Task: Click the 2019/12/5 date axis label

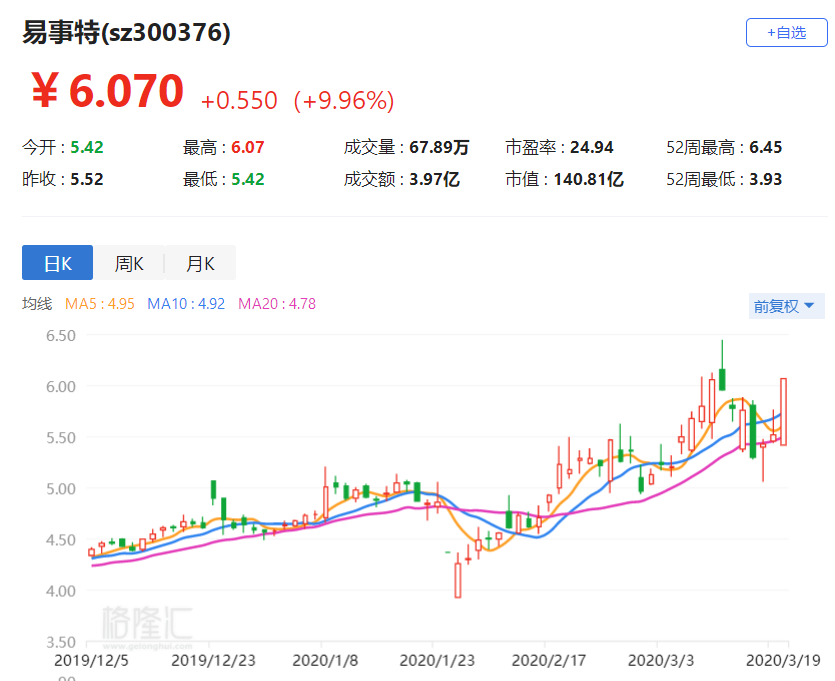Action: 88,661
